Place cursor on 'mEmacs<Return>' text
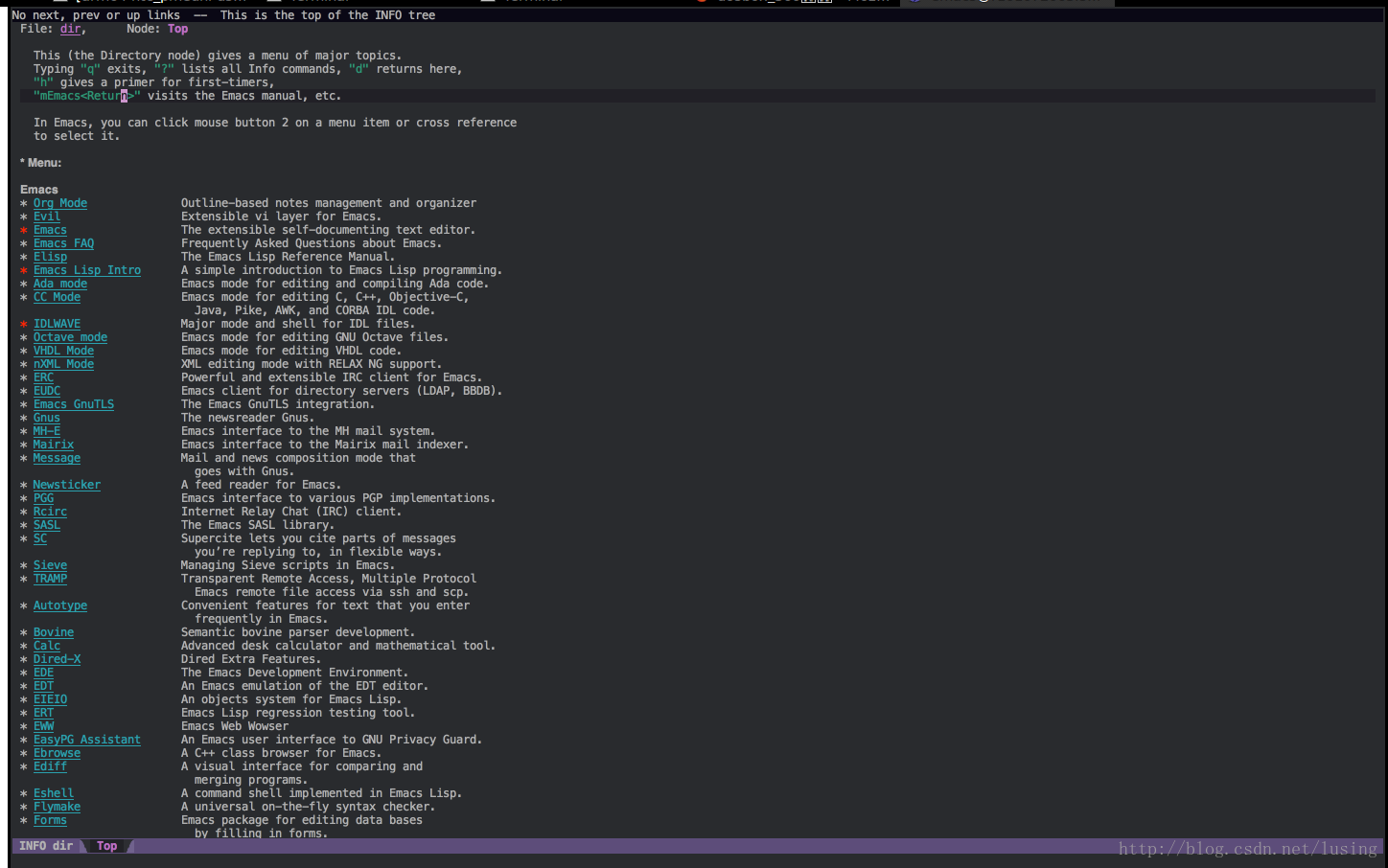The image size is (1388, 868). 87,96
